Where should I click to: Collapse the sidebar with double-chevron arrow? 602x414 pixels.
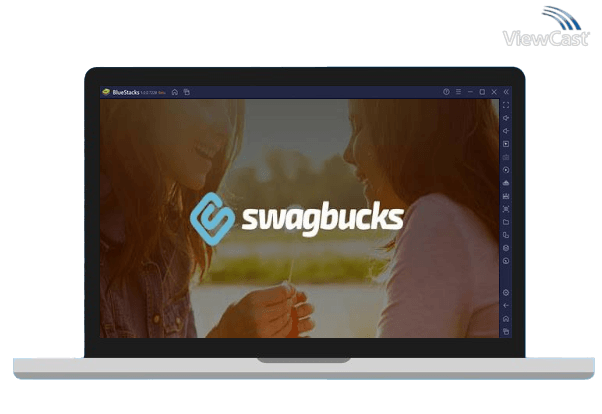coord(506,92)
